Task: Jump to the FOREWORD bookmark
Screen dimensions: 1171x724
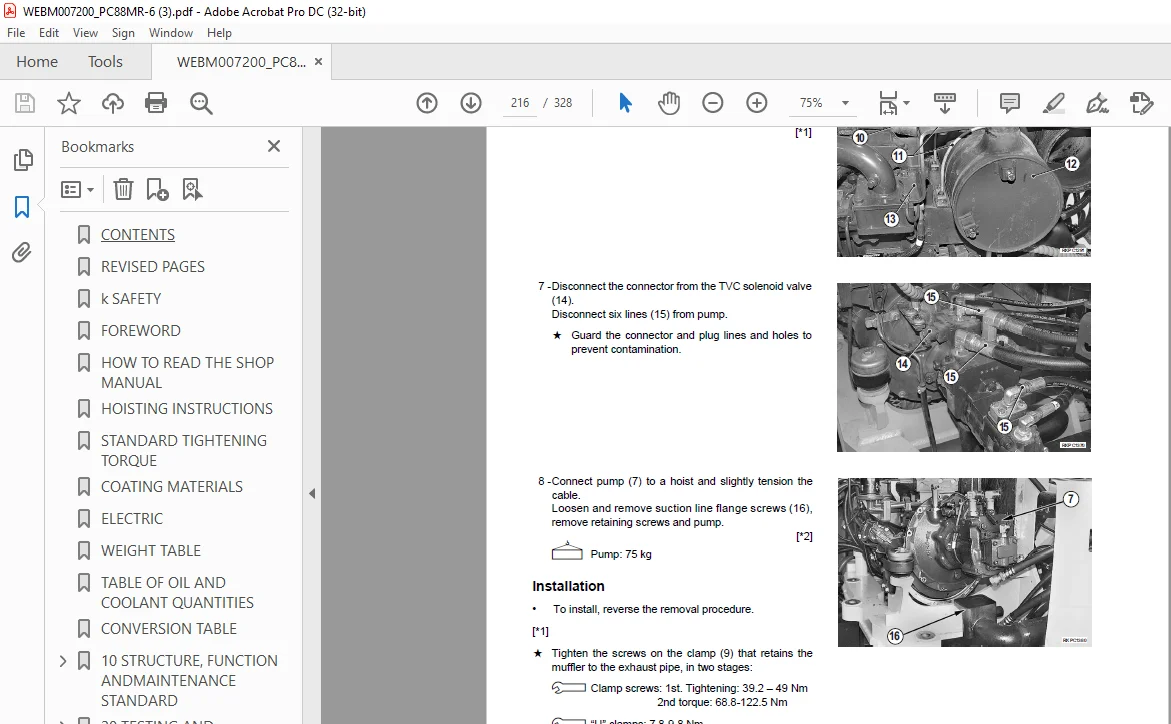Action: 140,330
